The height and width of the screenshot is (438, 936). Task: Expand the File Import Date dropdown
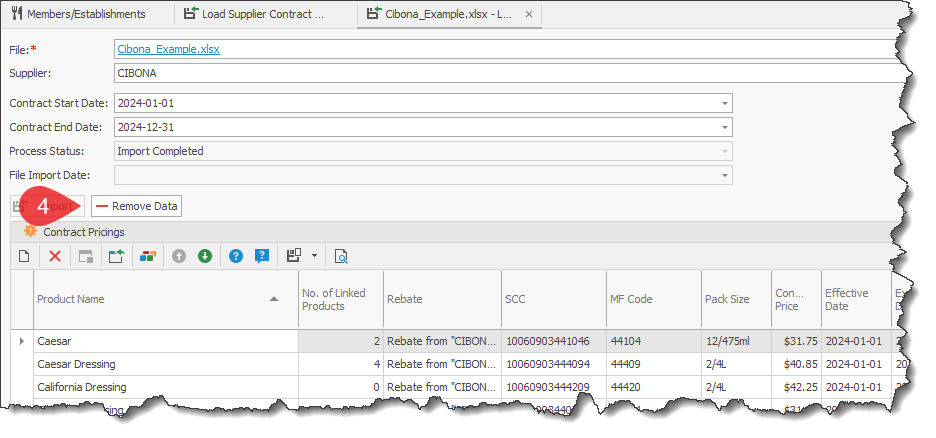724,175
